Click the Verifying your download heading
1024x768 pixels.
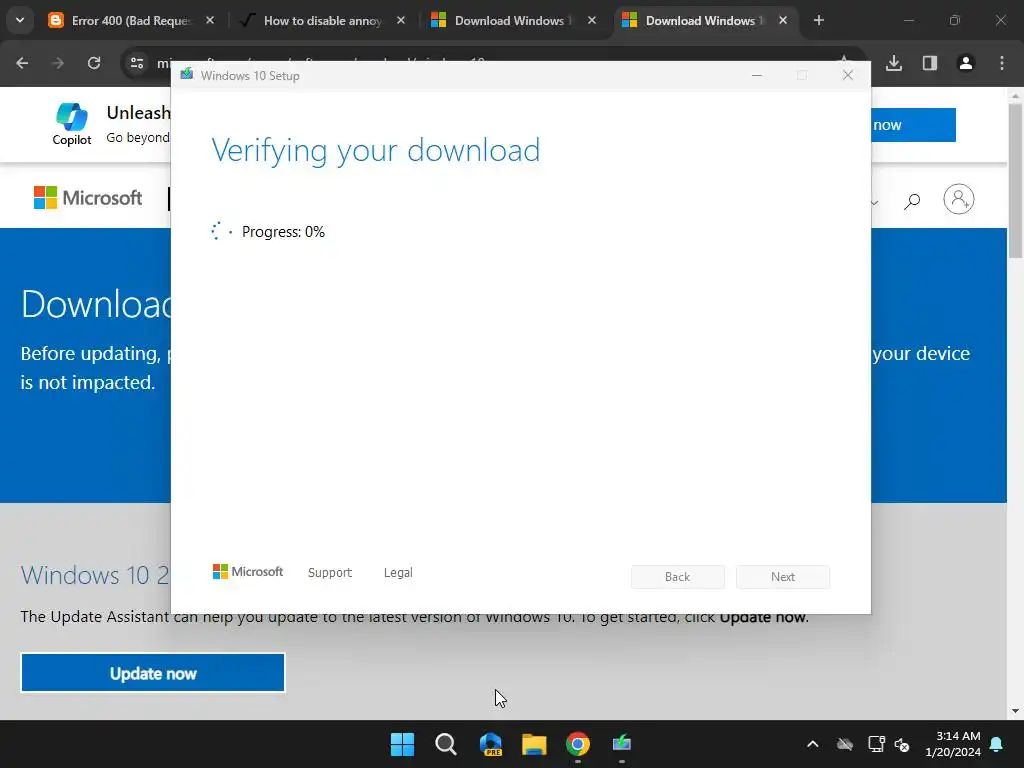pyautogui.click(x=376, y=152)
